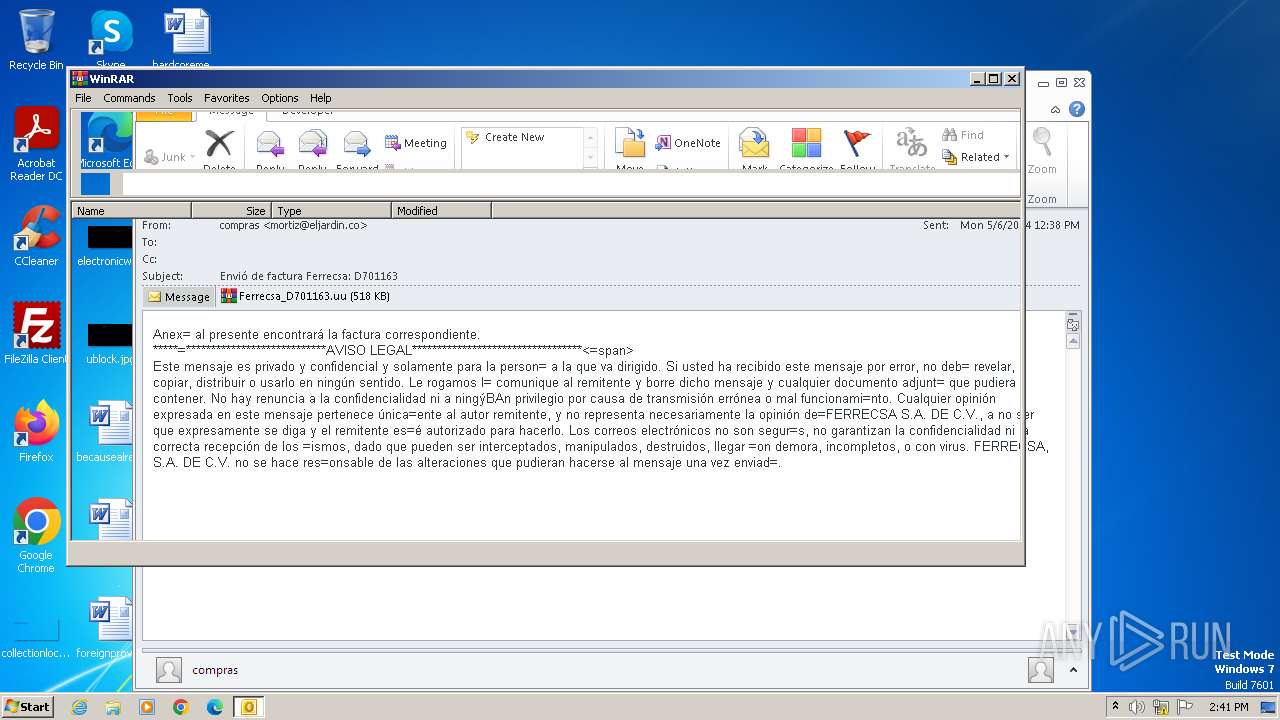Click the WinRAR address path field

pos(570,184)
